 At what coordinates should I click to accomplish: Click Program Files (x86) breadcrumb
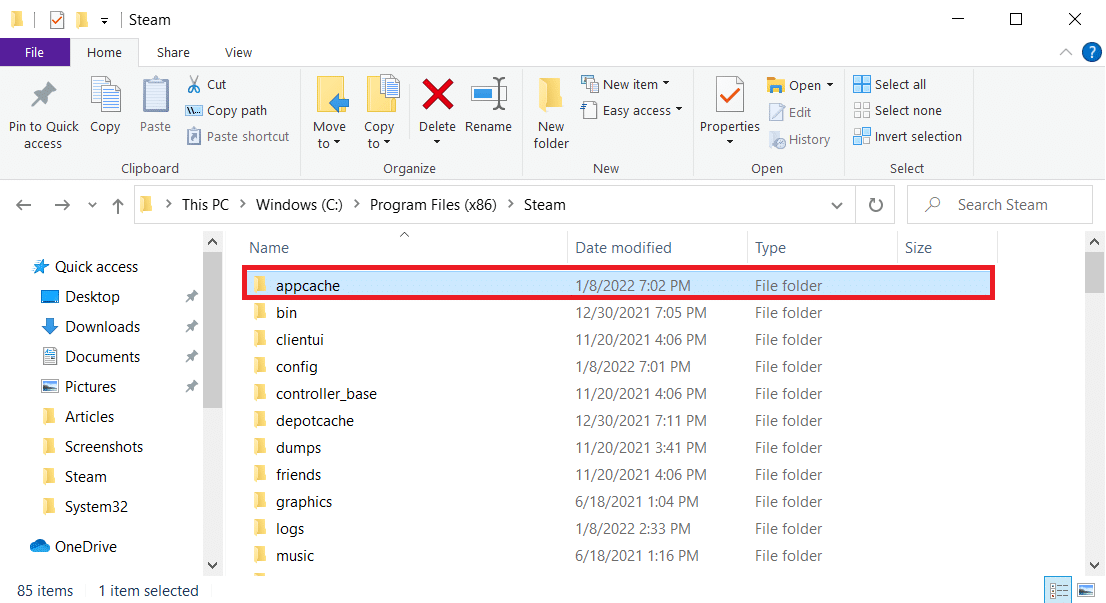pyautogui.click(x=433, y=205)
